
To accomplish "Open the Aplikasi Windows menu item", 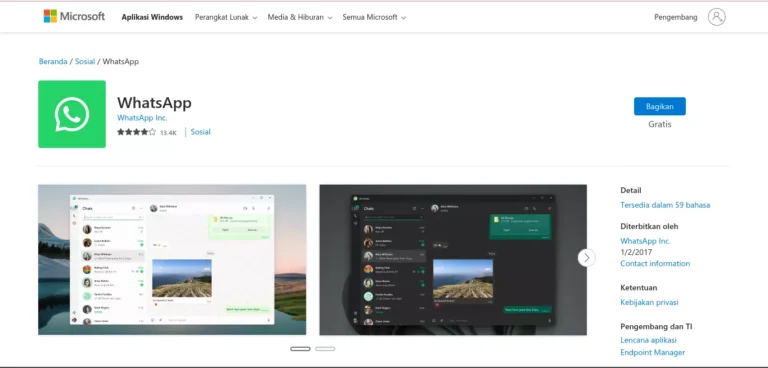I will (152, 17).
